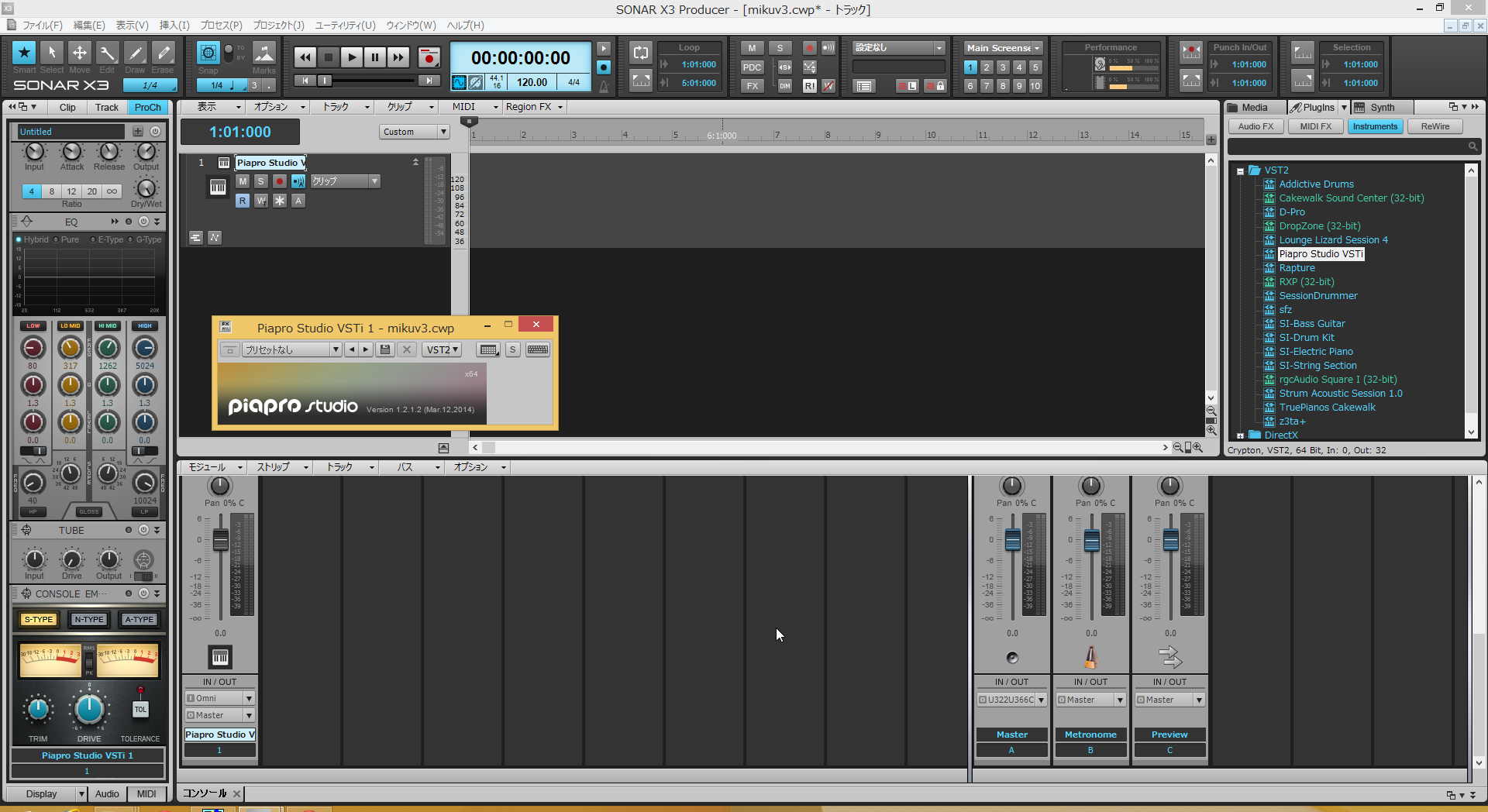Open the Marks tool
The height and width of the screenshot is (812, 1488).
click(x=263, y=53)
